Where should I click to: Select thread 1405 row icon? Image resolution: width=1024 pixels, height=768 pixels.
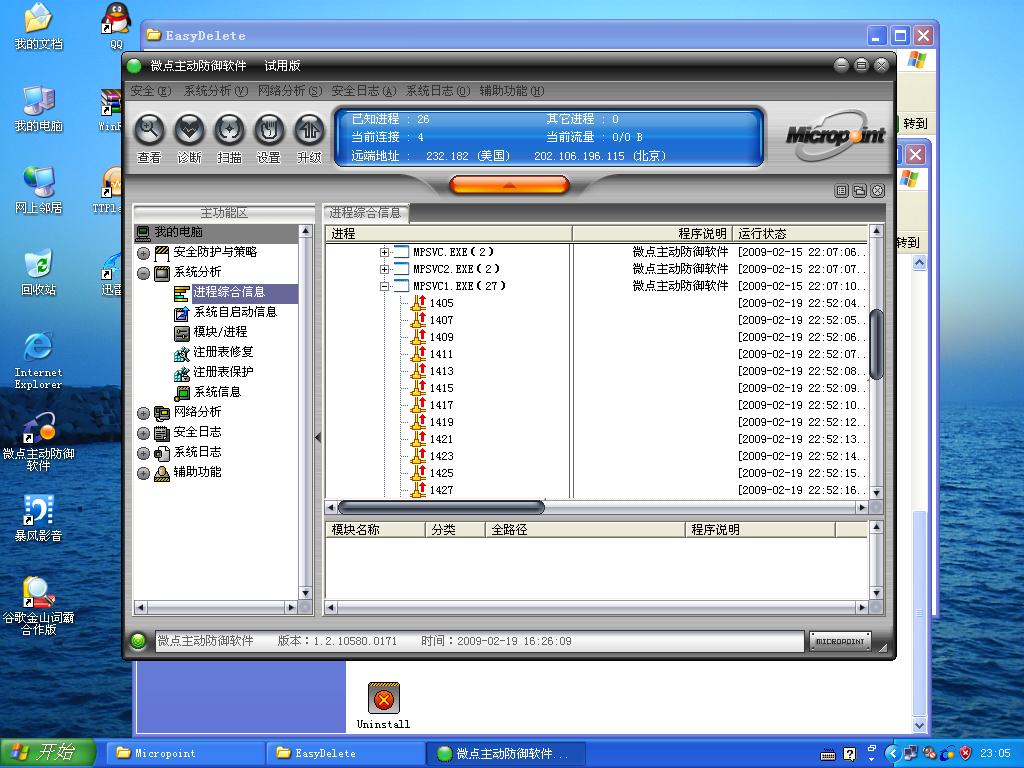[x=419, y=303]
